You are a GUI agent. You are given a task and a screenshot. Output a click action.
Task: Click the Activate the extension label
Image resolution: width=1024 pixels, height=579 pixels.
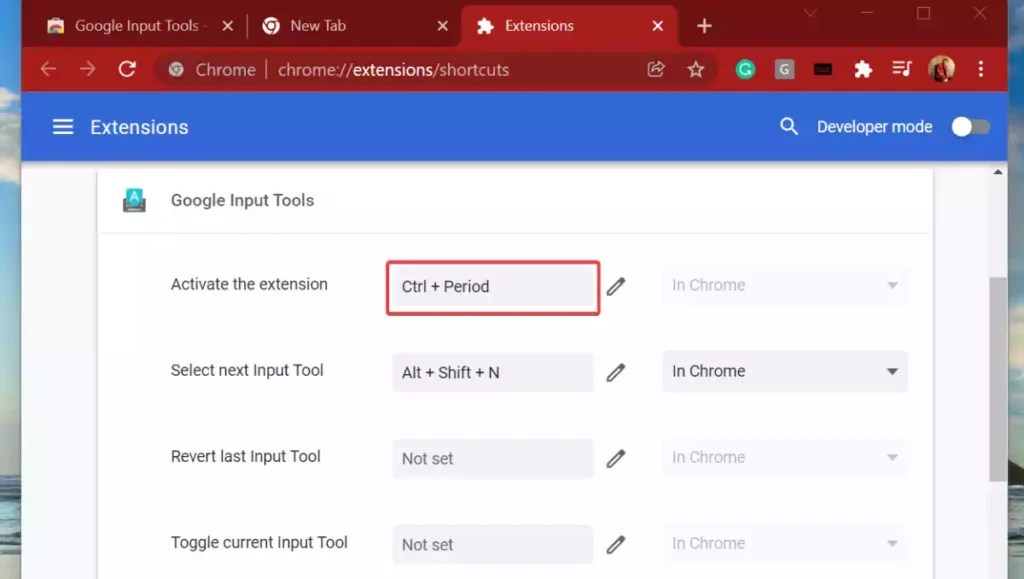point(249,285)
